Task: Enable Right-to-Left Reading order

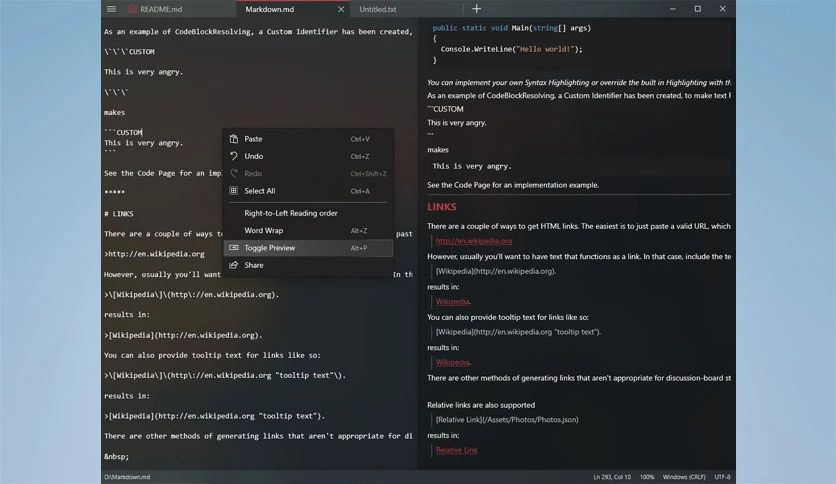Action: click(308, 213)
